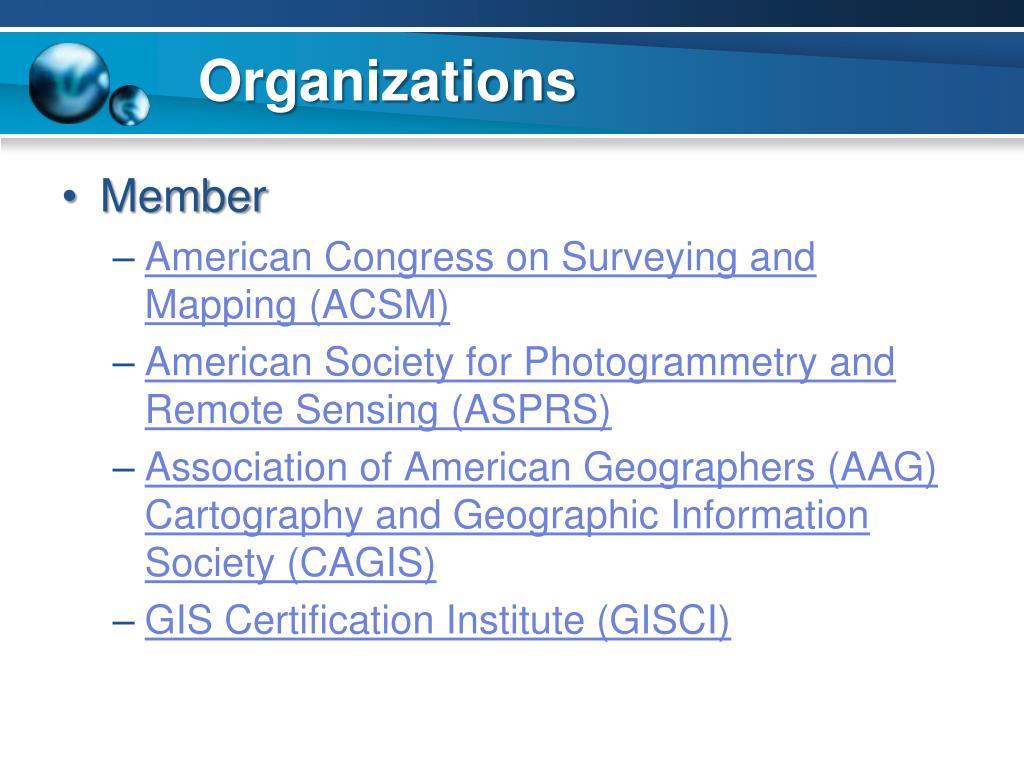Select the Organizations slide title
Viewport: 1024px width, 768px height.
coord(387,82)
